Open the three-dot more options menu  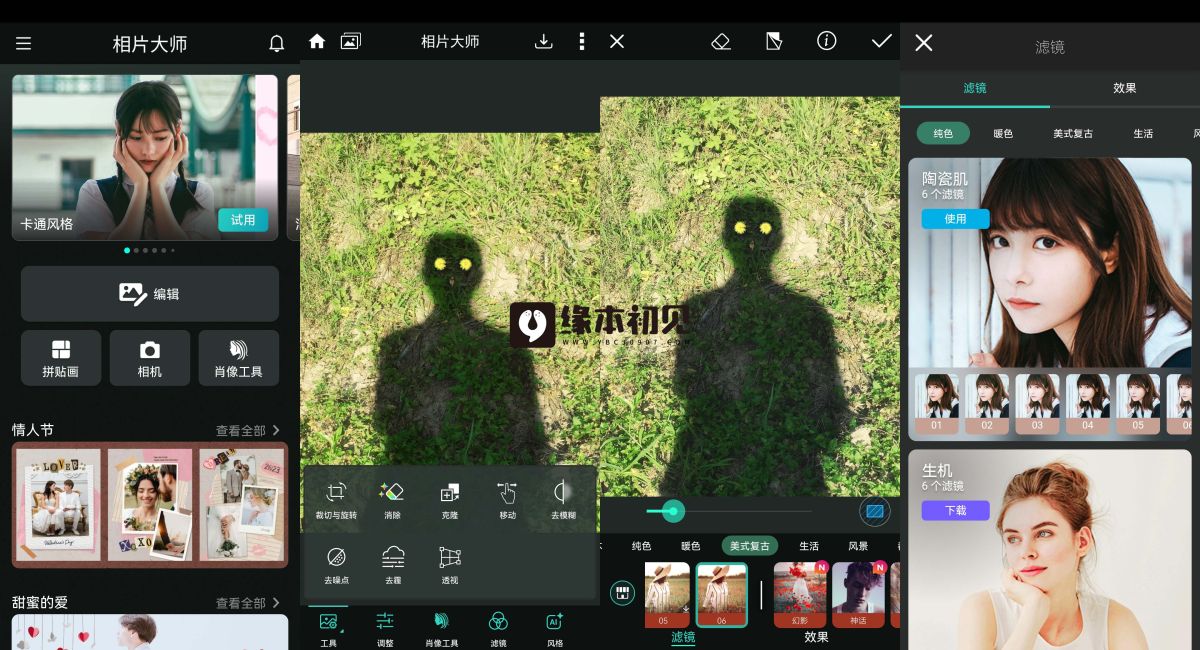point(582,42)
